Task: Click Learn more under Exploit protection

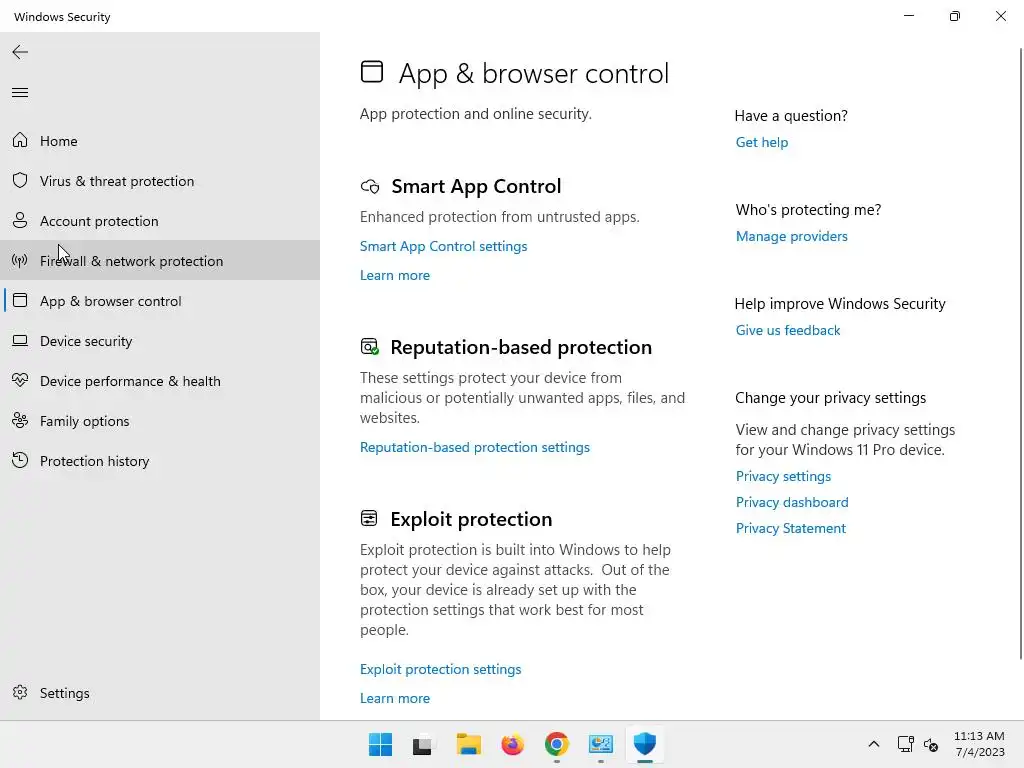Action: point(394,698)
